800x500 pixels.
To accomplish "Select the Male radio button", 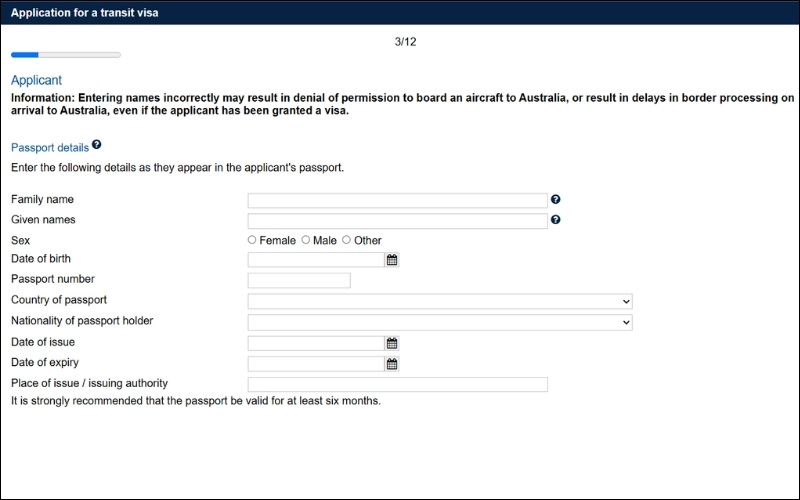I will [x=306, y=240].
